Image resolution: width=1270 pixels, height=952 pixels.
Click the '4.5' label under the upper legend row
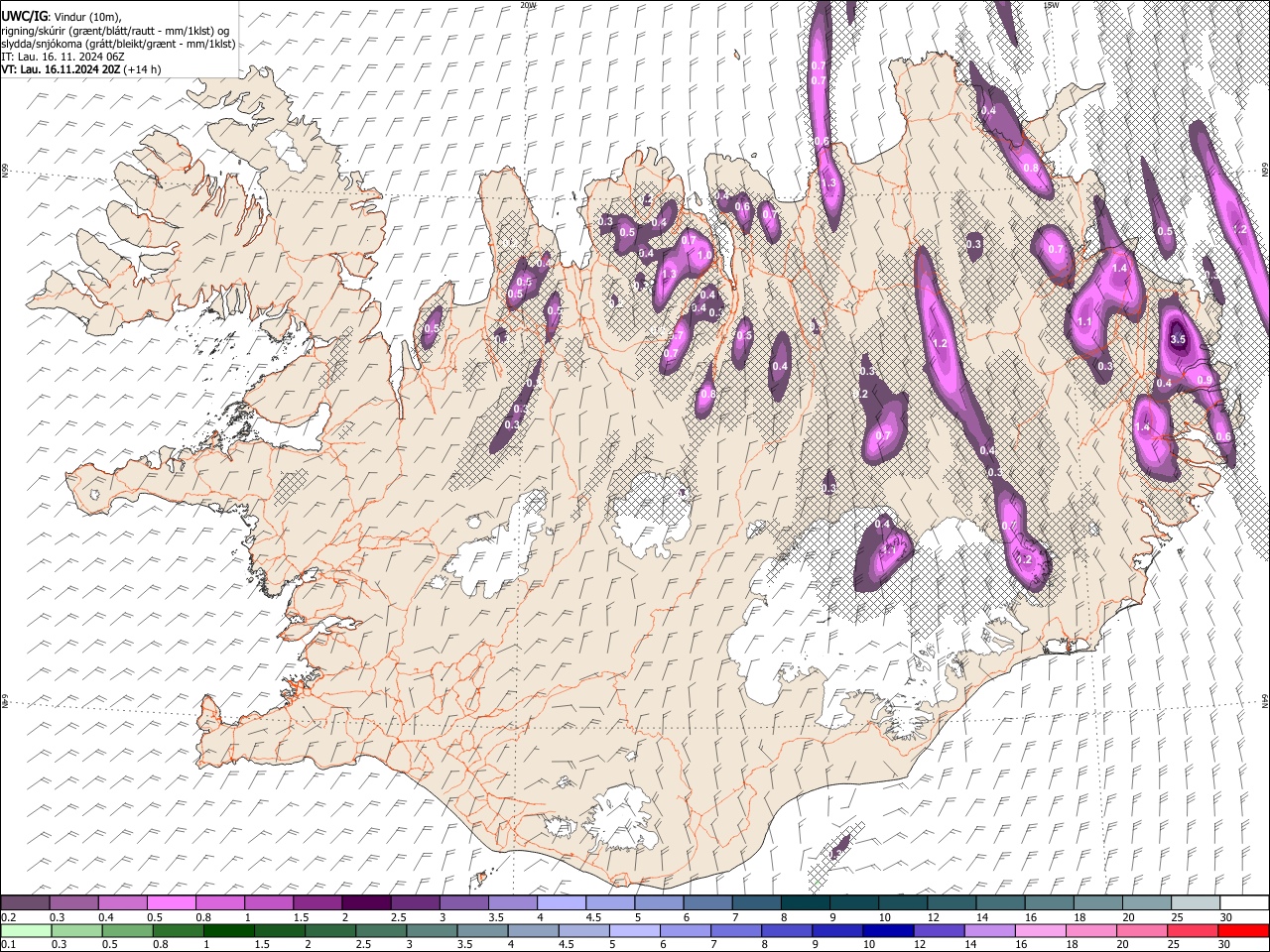pyautogui.click(x=592, y=917)
